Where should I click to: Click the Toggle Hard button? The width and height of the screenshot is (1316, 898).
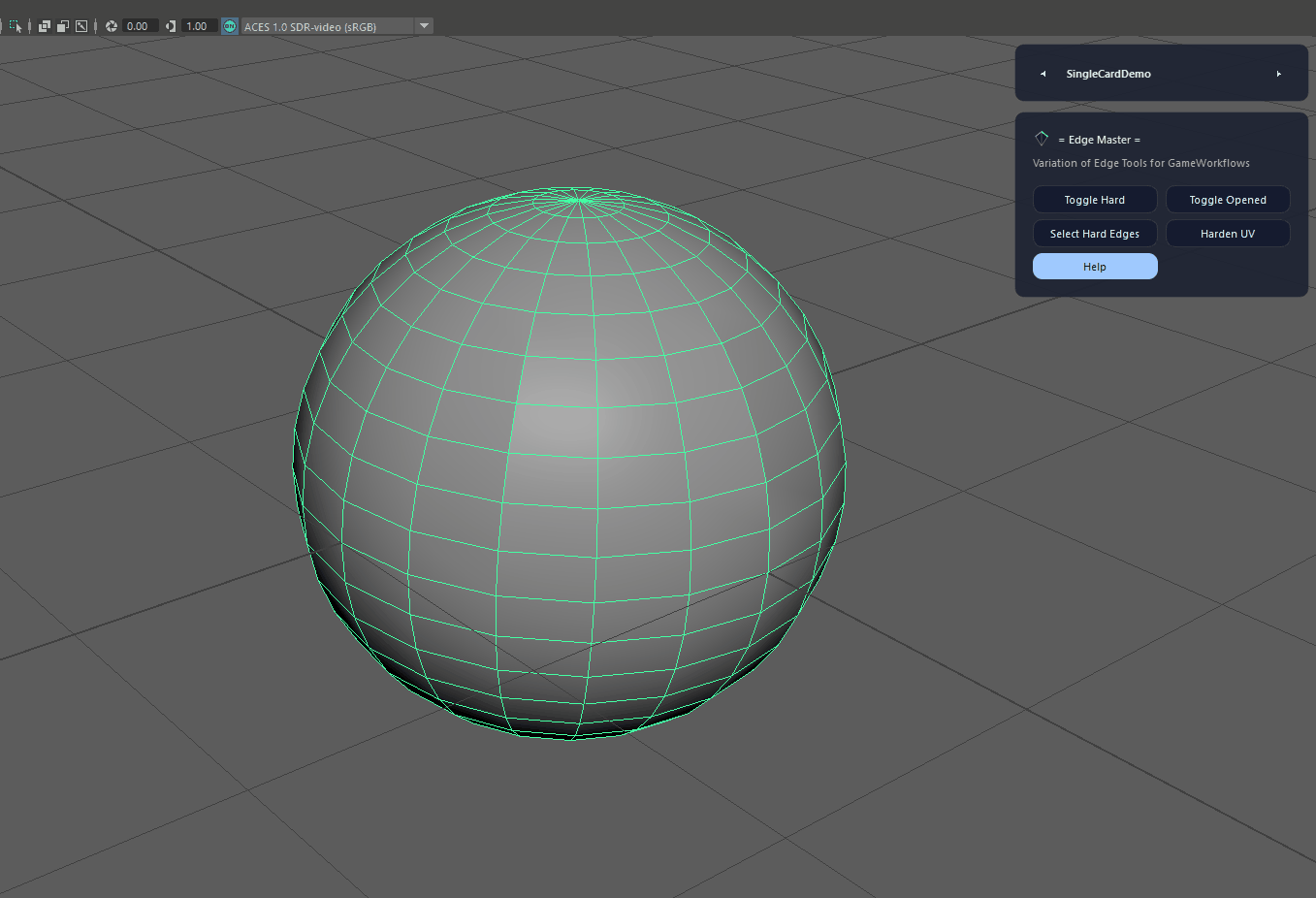pyautogui.click(x=1095, y=200)
